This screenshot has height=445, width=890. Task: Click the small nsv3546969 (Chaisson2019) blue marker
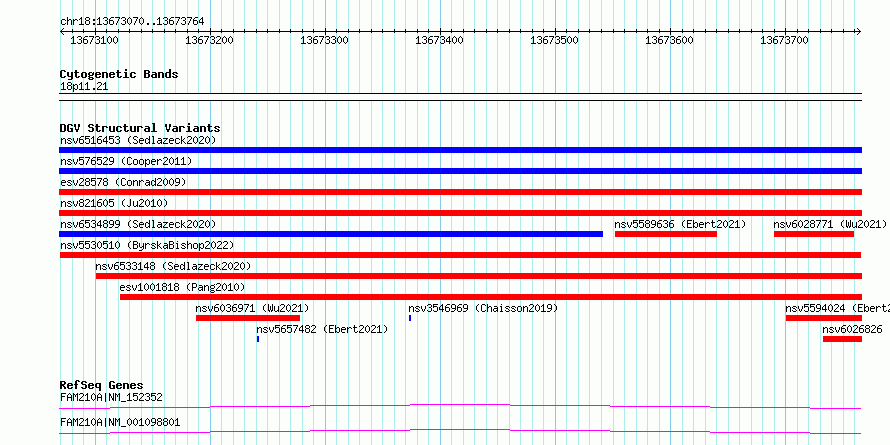[410, 318]
